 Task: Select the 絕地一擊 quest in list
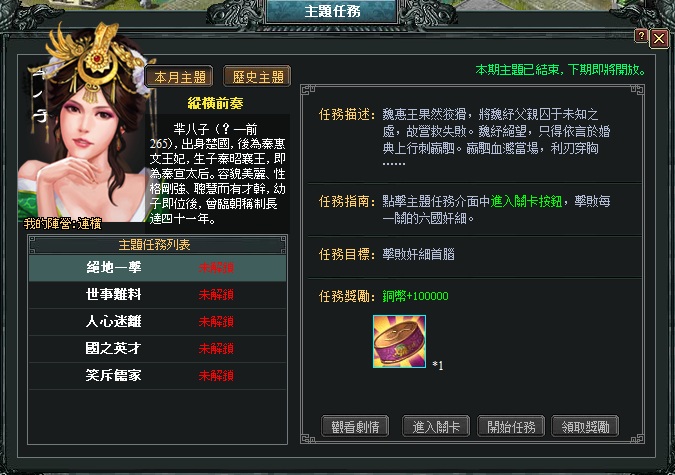(158, 268)
